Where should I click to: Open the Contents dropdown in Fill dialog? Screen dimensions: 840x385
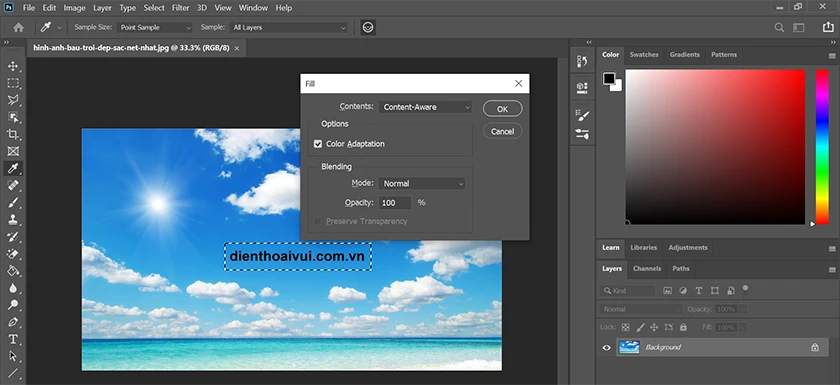coord(425,107)
